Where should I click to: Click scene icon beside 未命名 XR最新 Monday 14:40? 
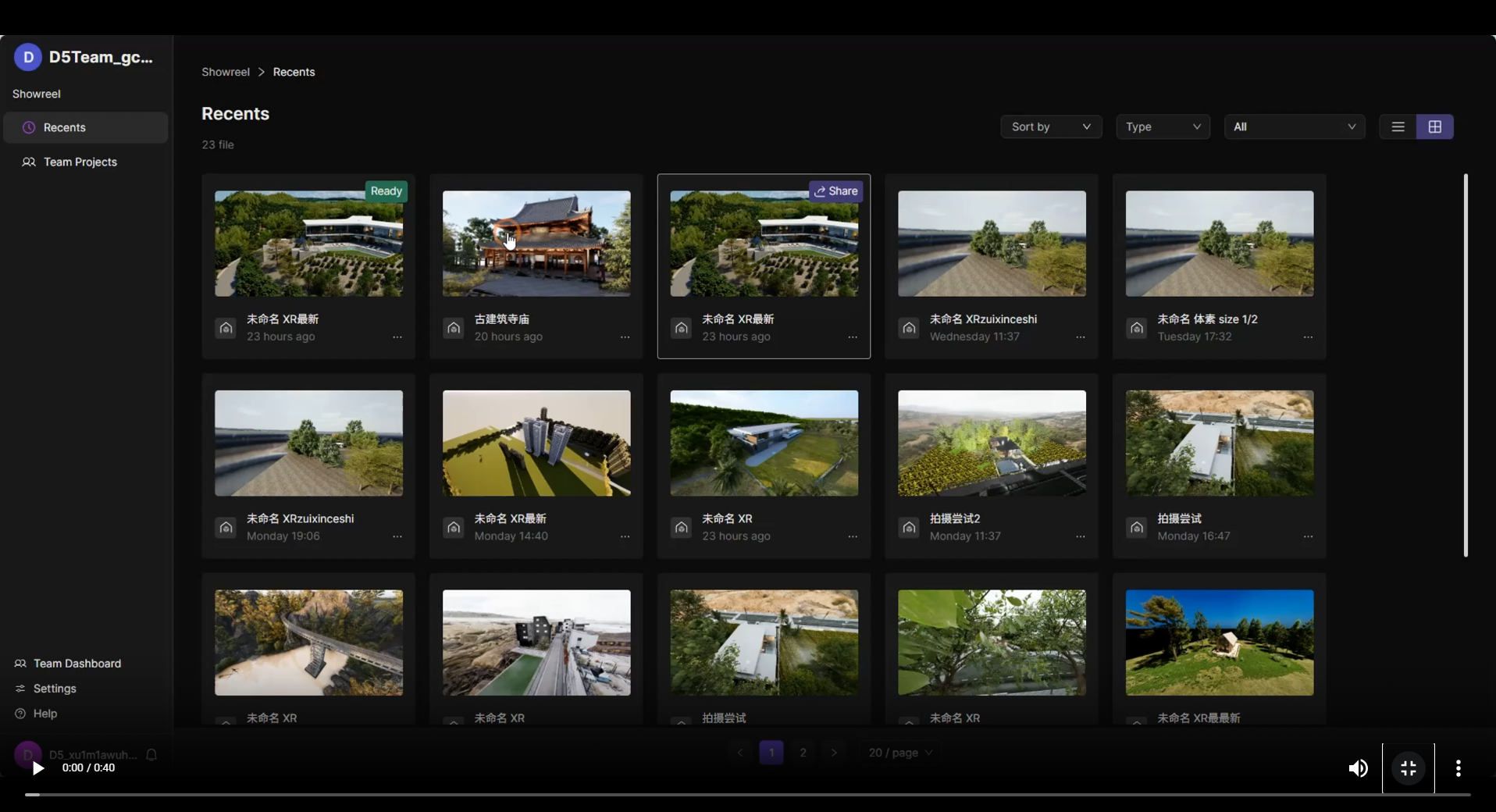click(454, 528)
